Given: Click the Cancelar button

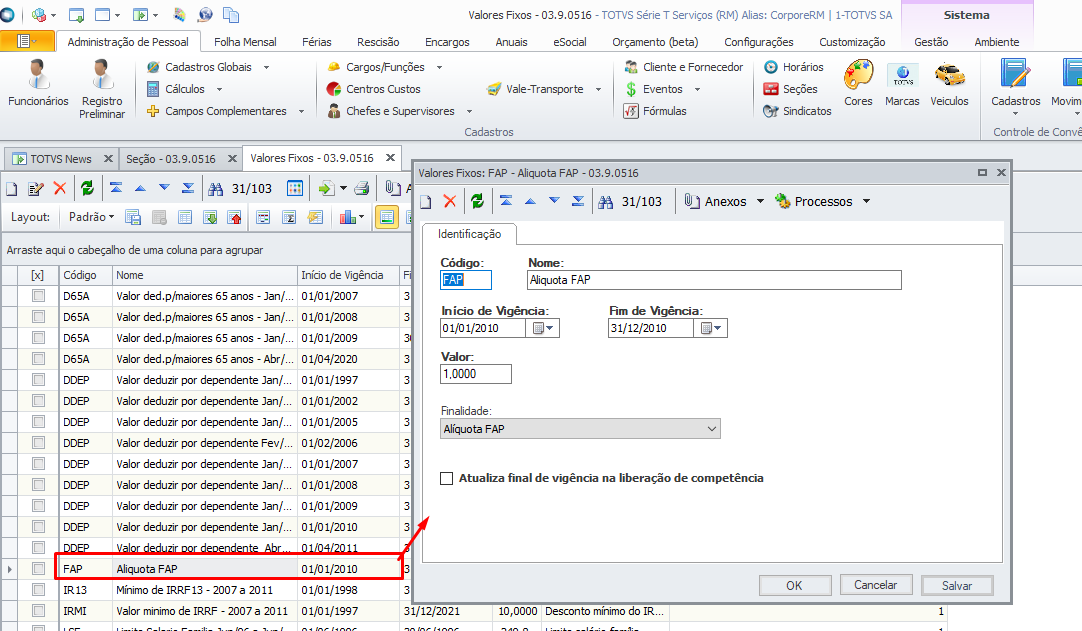Looking at the screenshot, I should point(875,585).
